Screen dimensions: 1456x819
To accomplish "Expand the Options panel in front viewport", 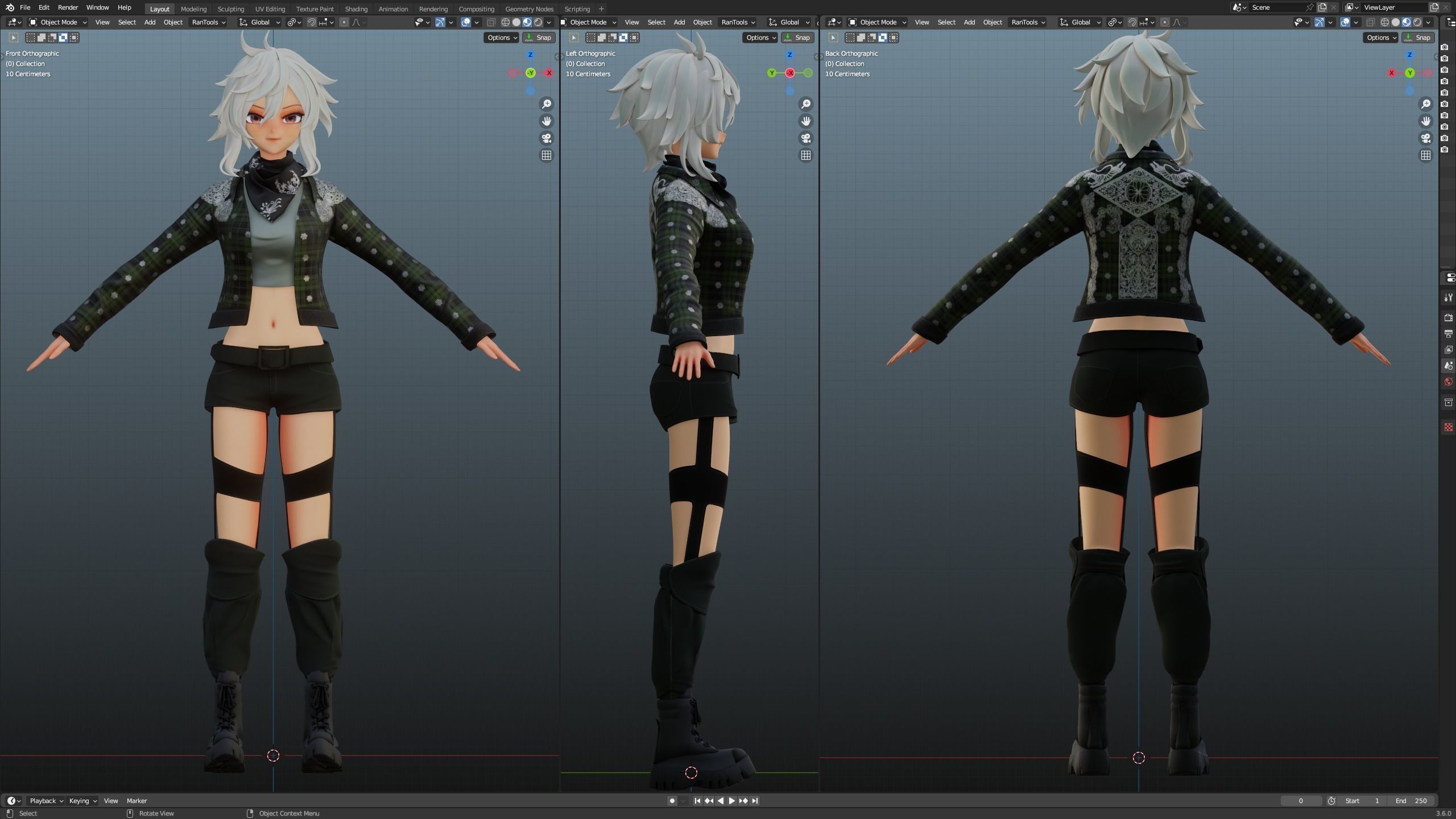I will pos(500,38).
